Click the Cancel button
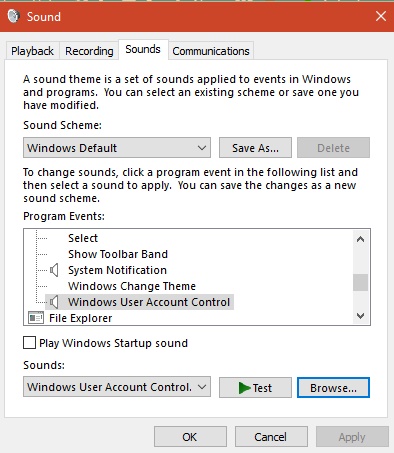 pos(271,437)
